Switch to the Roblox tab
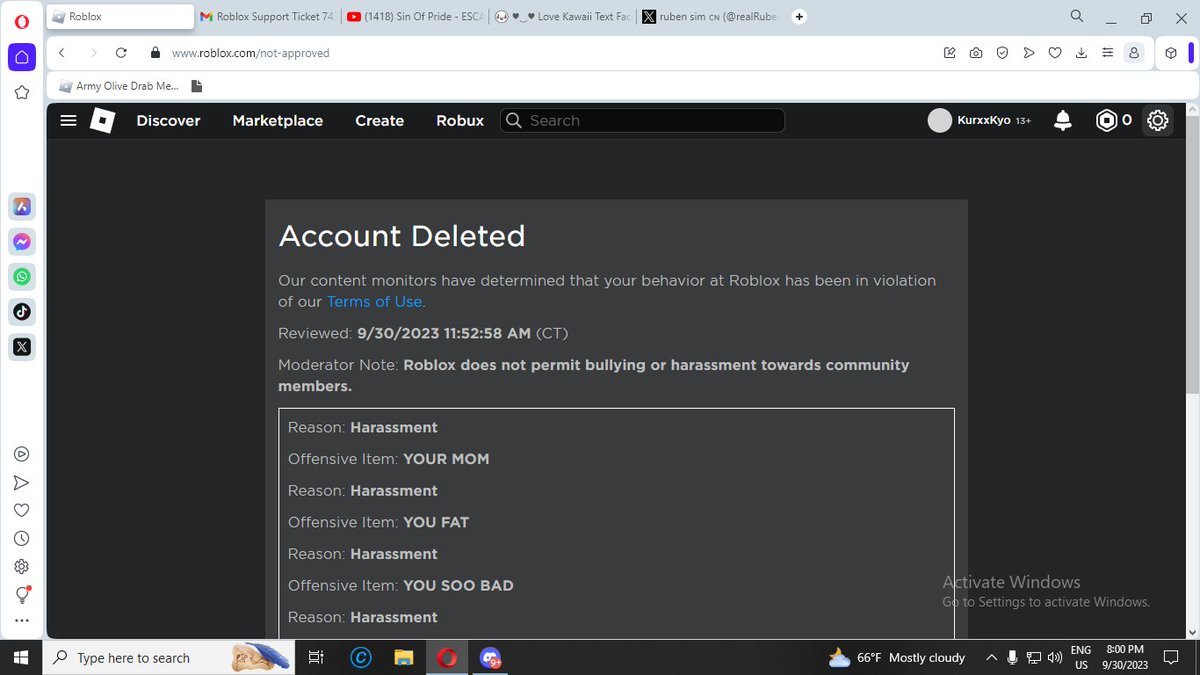The width and height of the screenshot is (1200, 675). [120, 17]
